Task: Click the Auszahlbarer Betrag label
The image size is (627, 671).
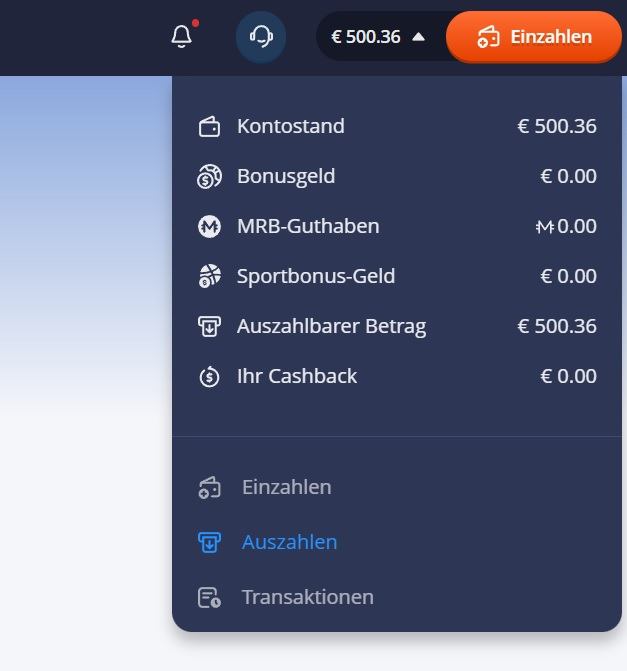Action: 331,327
